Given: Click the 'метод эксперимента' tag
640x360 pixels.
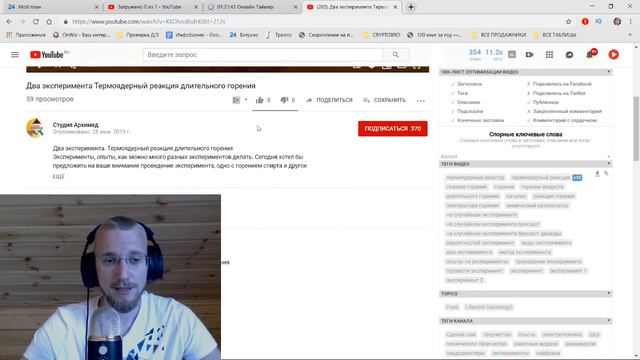Looking at the screenshot, I should coord(525,252).
